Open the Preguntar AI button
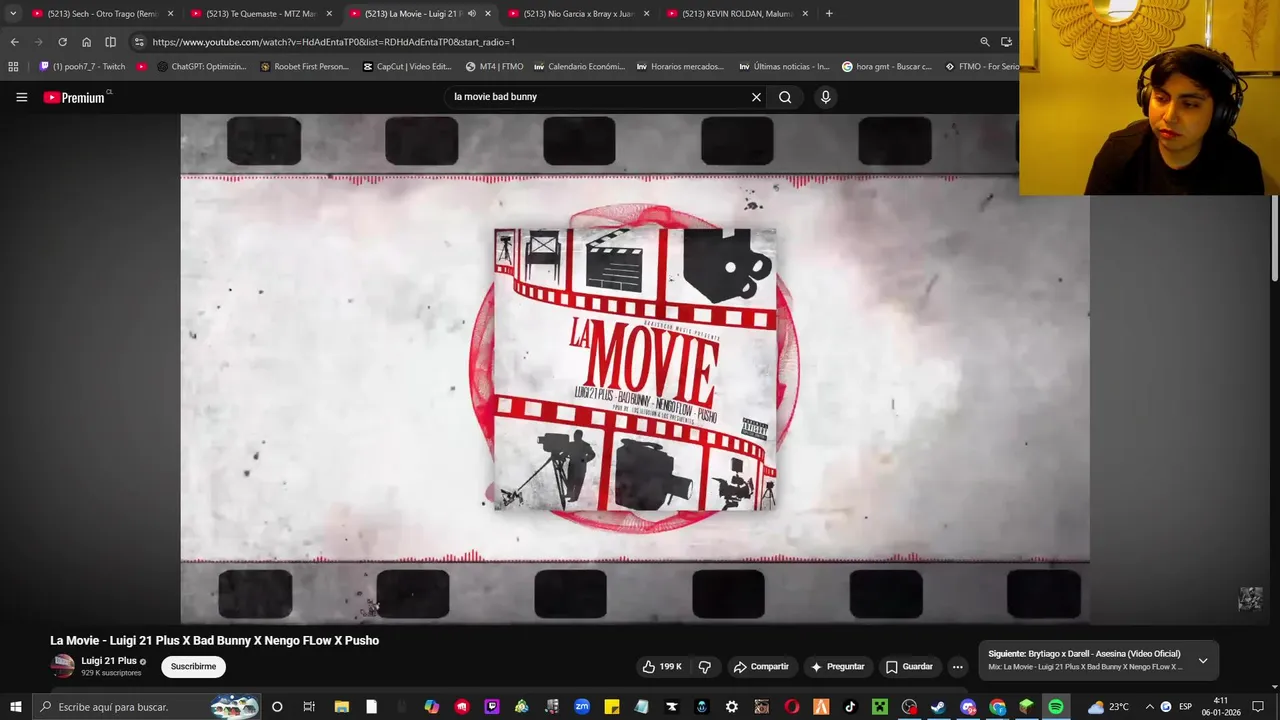The width and height of the screenshot is (1280, 720). pos(837,666)
